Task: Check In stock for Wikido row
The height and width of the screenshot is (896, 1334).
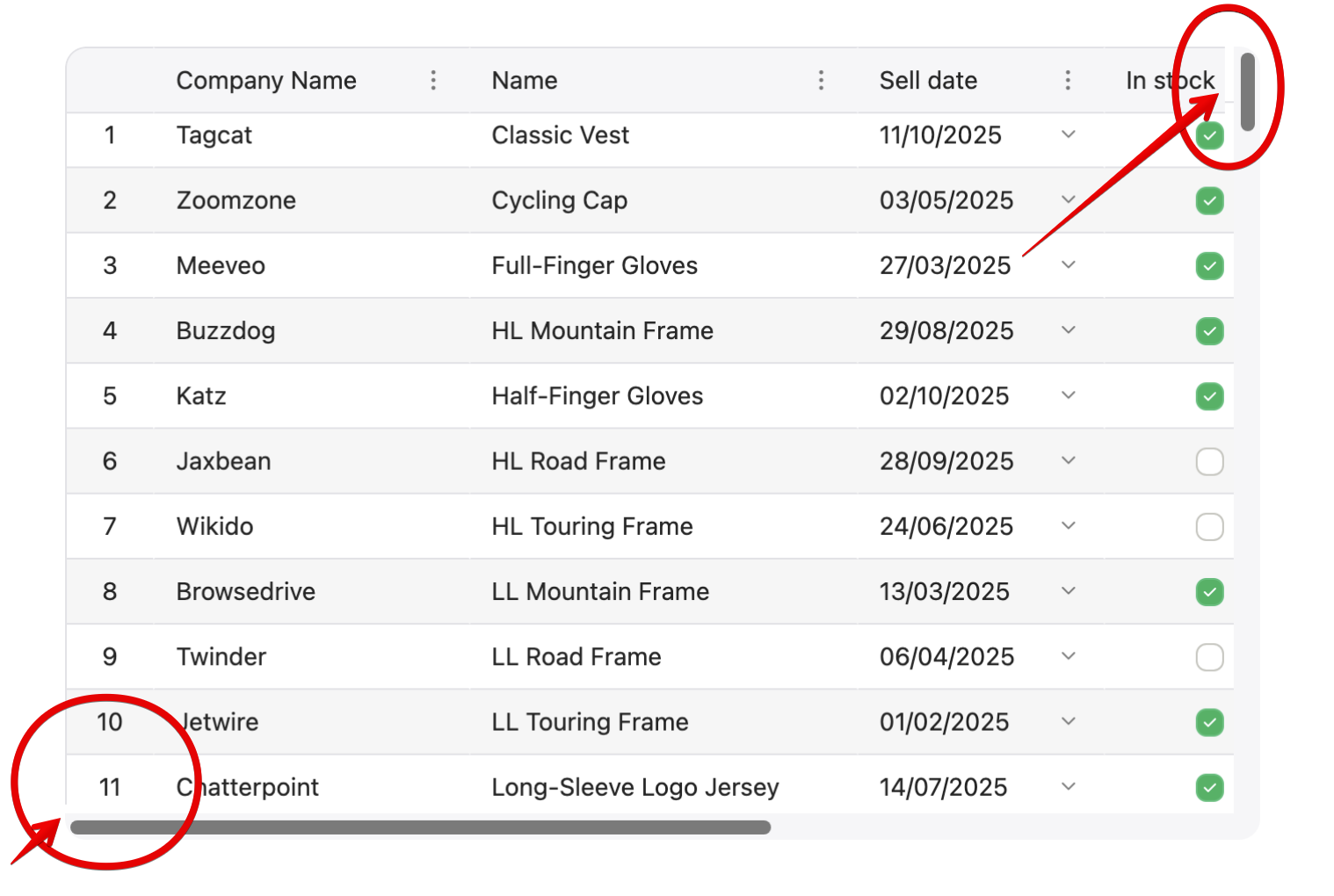Action: click(1210, 527)
